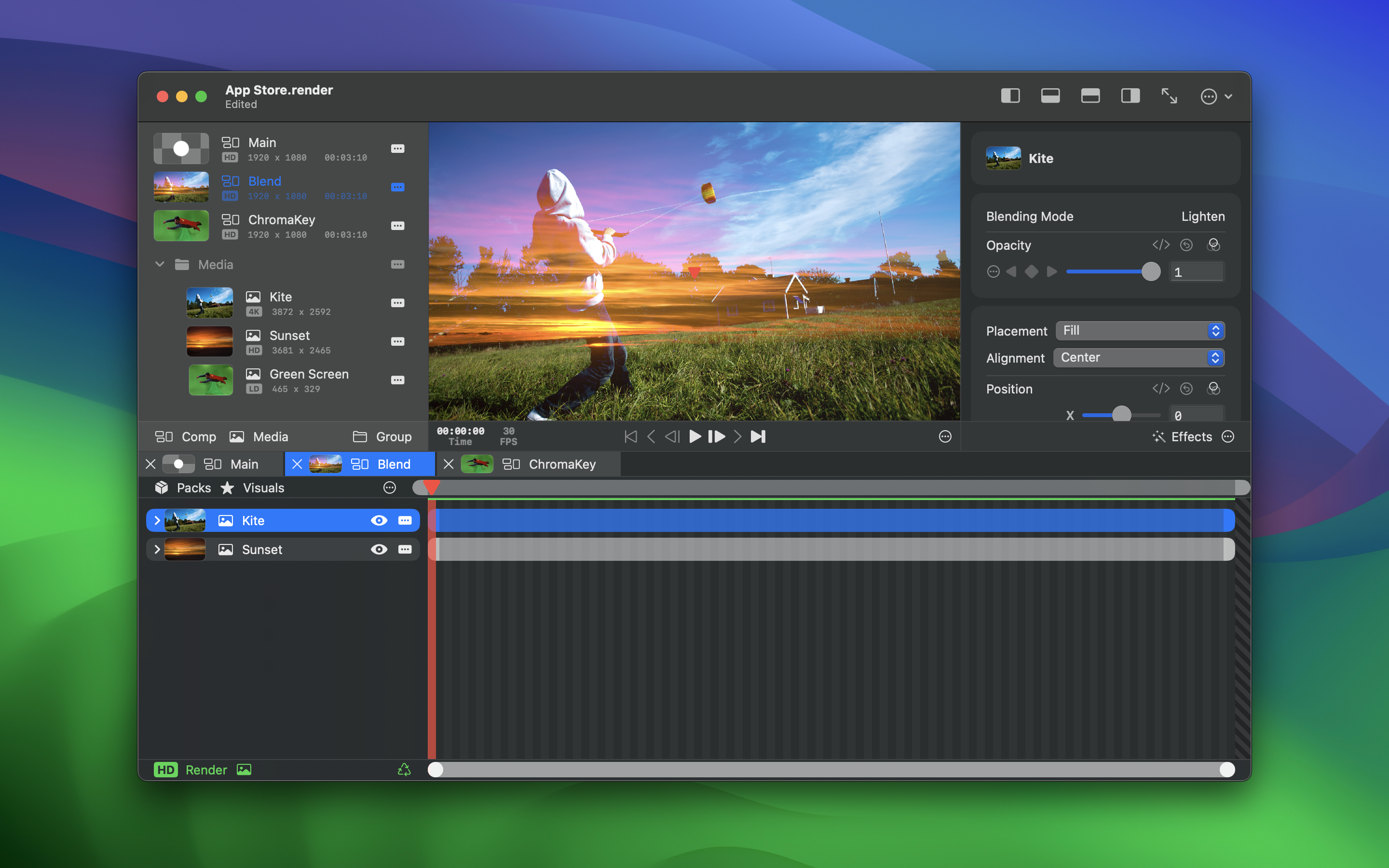The image size is (1389, 868).
Task: Expand the Sunset layer disclosure chevron
Action: click(157, 549)
